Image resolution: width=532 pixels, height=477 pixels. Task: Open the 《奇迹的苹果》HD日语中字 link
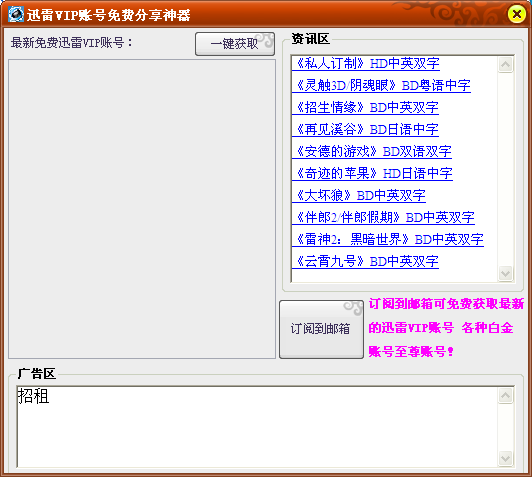(372, 174)
